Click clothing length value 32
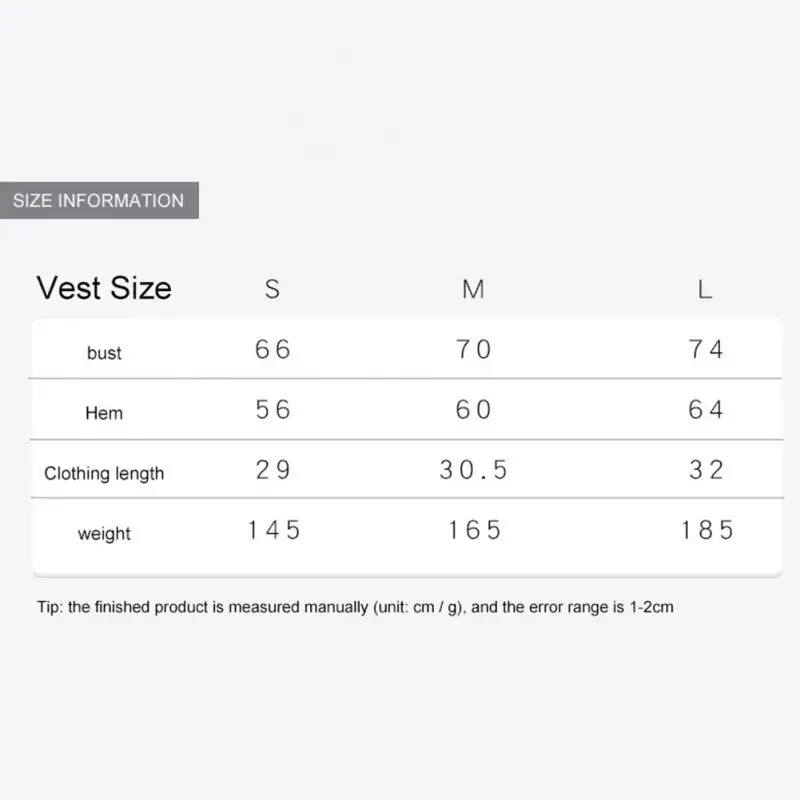The height and width of the screenshot is (800, 800). [706, 469]
